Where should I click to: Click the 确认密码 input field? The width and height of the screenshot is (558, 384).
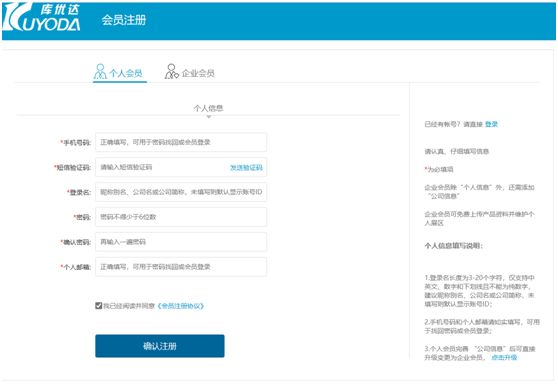click(181, 242)
